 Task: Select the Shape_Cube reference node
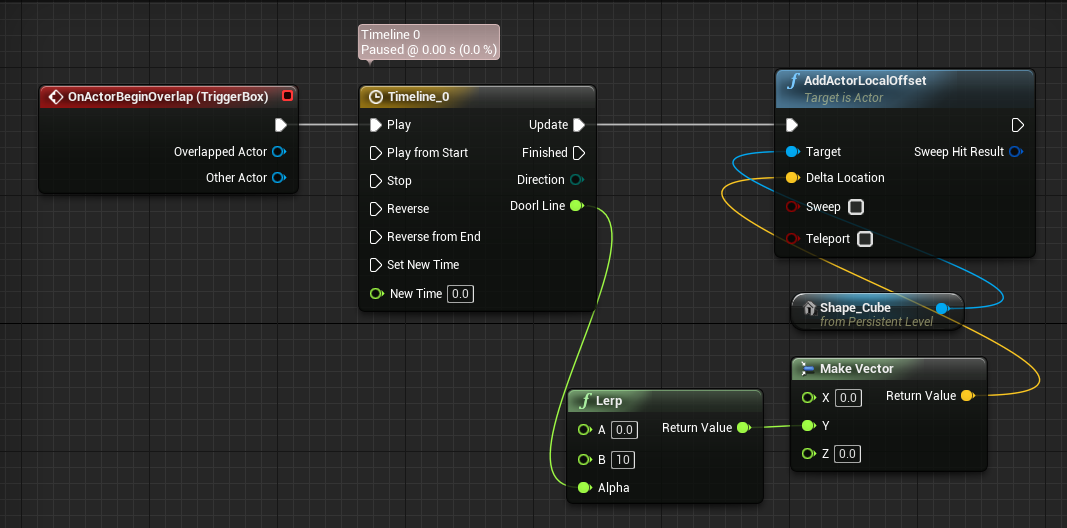(x=877, y=312)
